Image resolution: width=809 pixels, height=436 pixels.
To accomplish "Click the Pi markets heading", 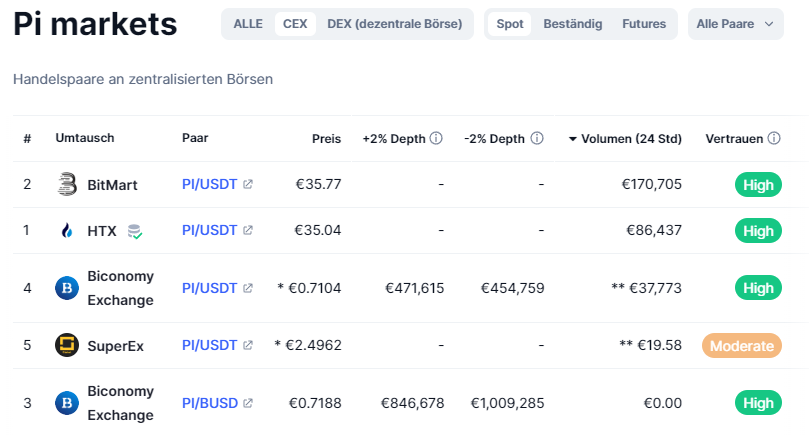I will click(95, 24).
